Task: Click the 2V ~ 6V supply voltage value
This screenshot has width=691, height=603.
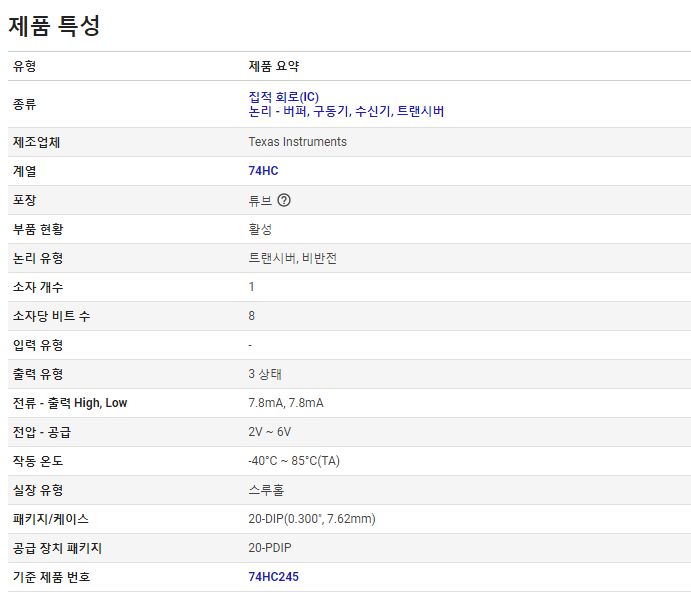Action: [269, 432]
